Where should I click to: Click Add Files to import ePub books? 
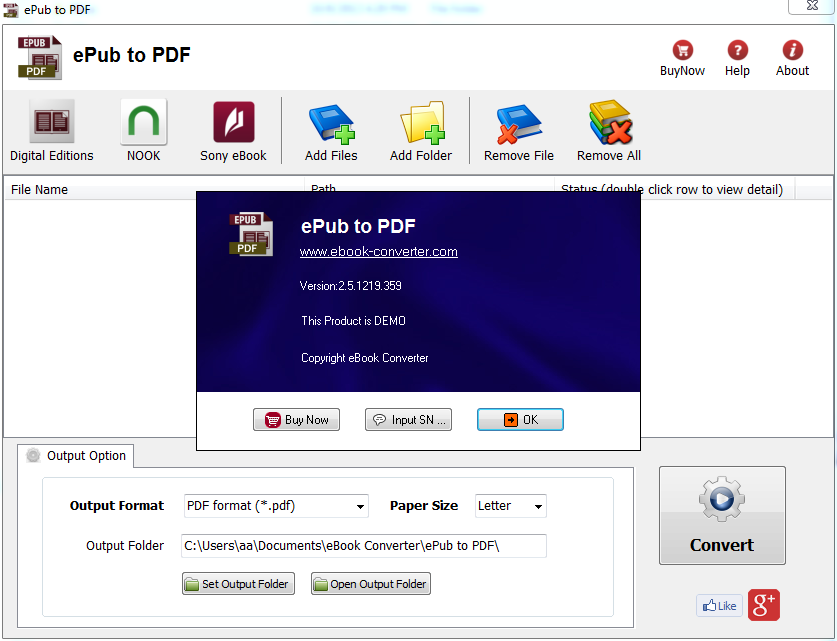[x=331, y=130]
